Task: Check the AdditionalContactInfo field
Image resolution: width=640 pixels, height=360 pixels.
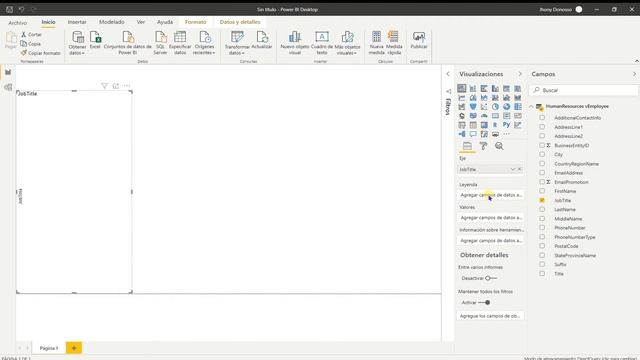Action: 542,118
